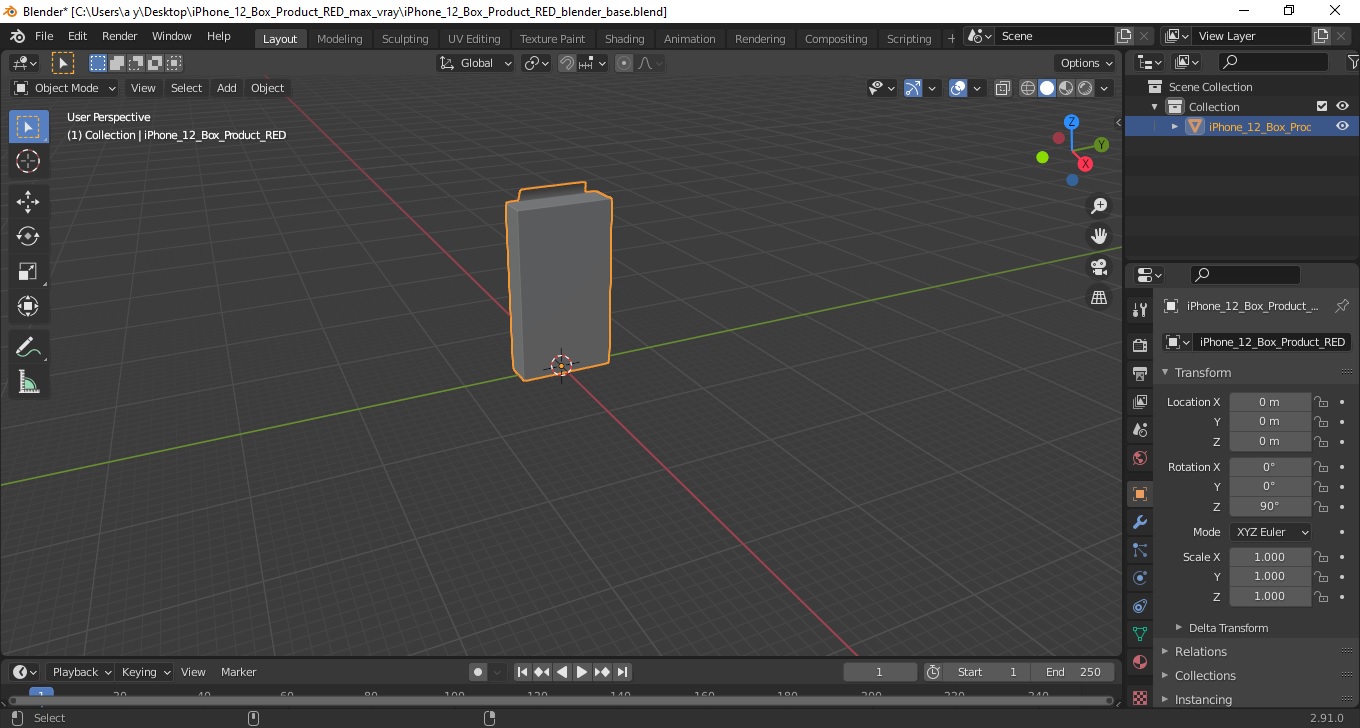Activate the Scale tool
Screen dimensions: 1360x728
click(x=28, y=271)
